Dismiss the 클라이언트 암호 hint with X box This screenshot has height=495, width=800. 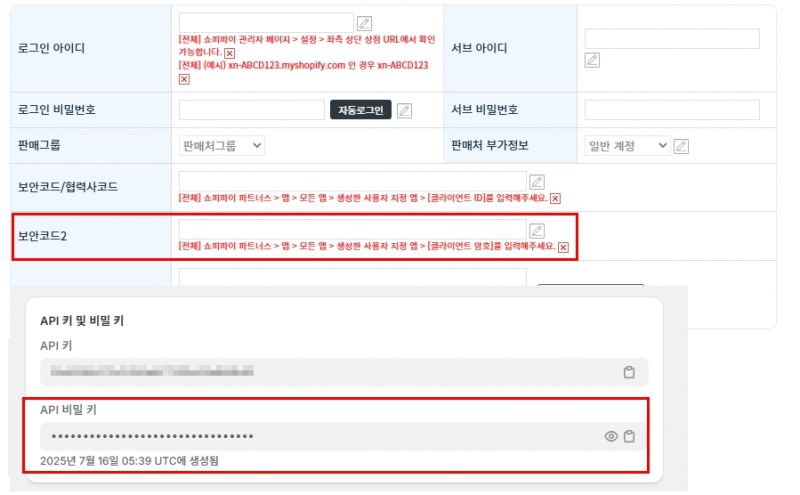(x=563, y=248)
